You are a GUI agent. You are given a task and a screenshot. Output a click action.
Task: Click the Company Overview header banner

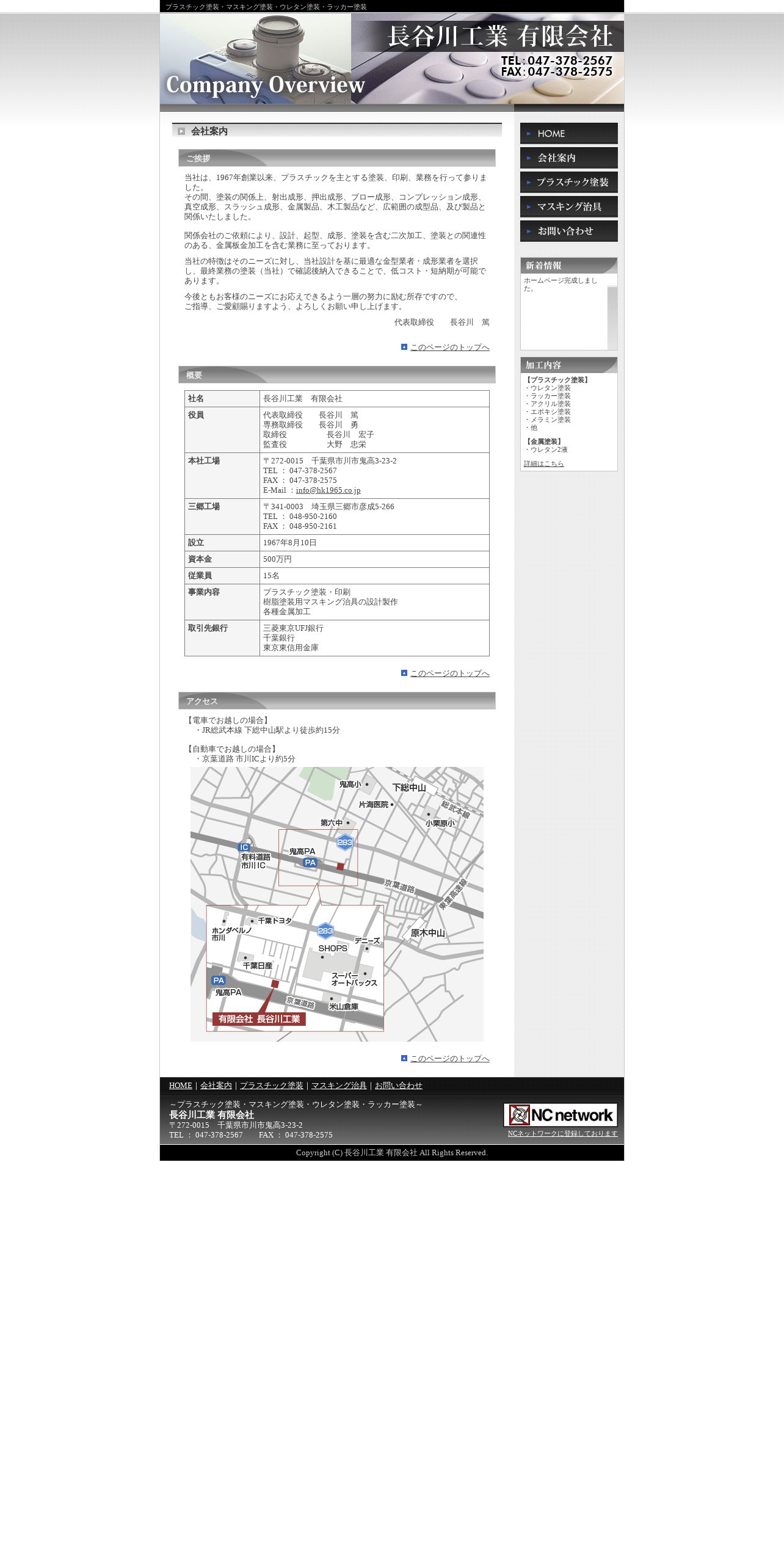[392, 59]
